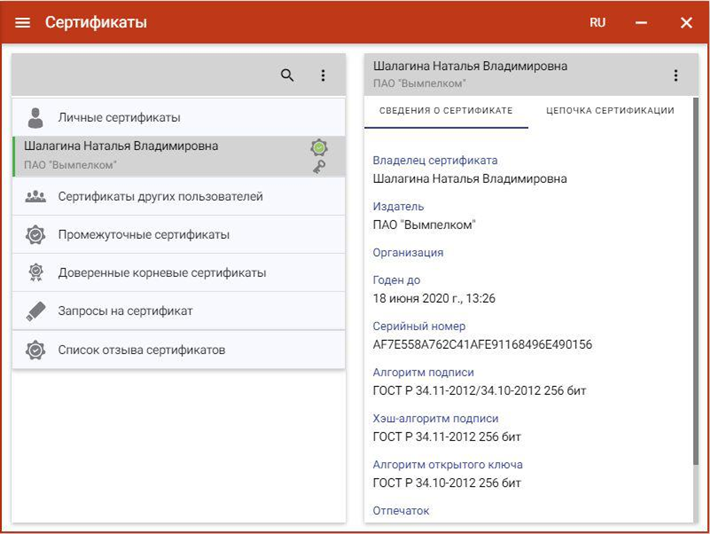Click the trusted root ribbon icon
Screen dimensions: 710x534
(x=36, y=273)
